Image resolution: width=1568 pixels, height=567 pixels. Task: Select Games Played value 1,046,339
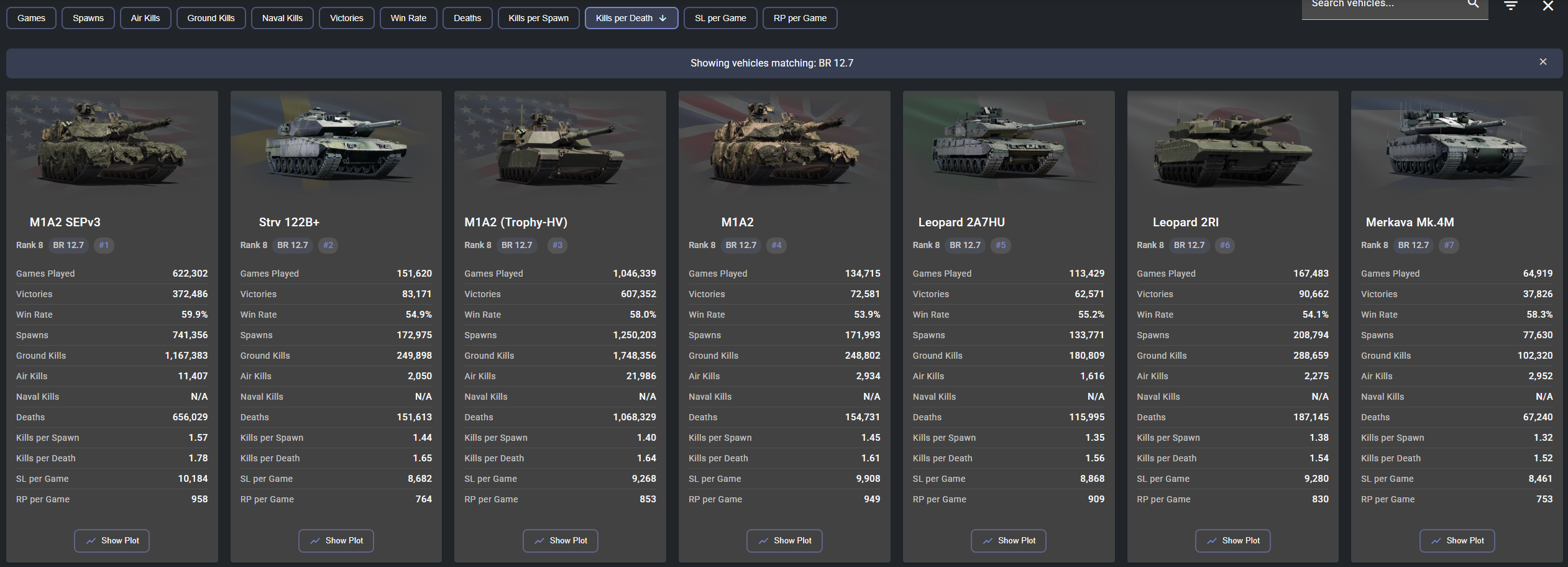[x=635, y=274]
